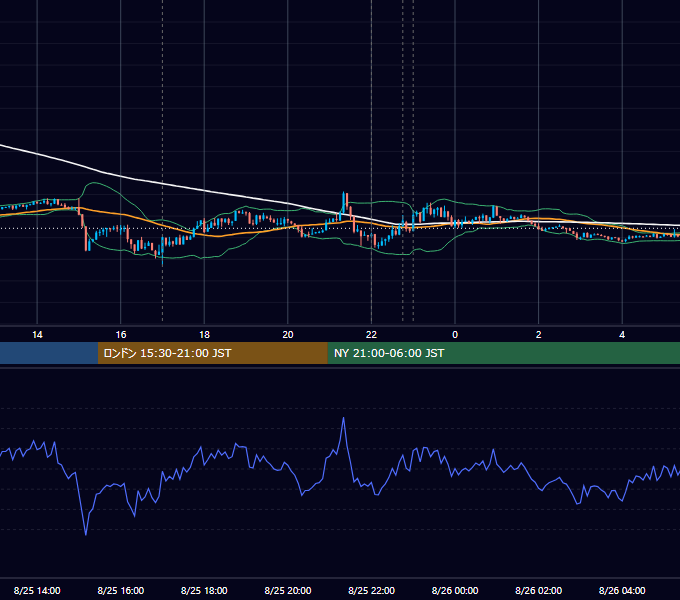Click the tall candlestick spike before 22:00
The height and width of the screenshot is (600, 680).
[343, 203]
